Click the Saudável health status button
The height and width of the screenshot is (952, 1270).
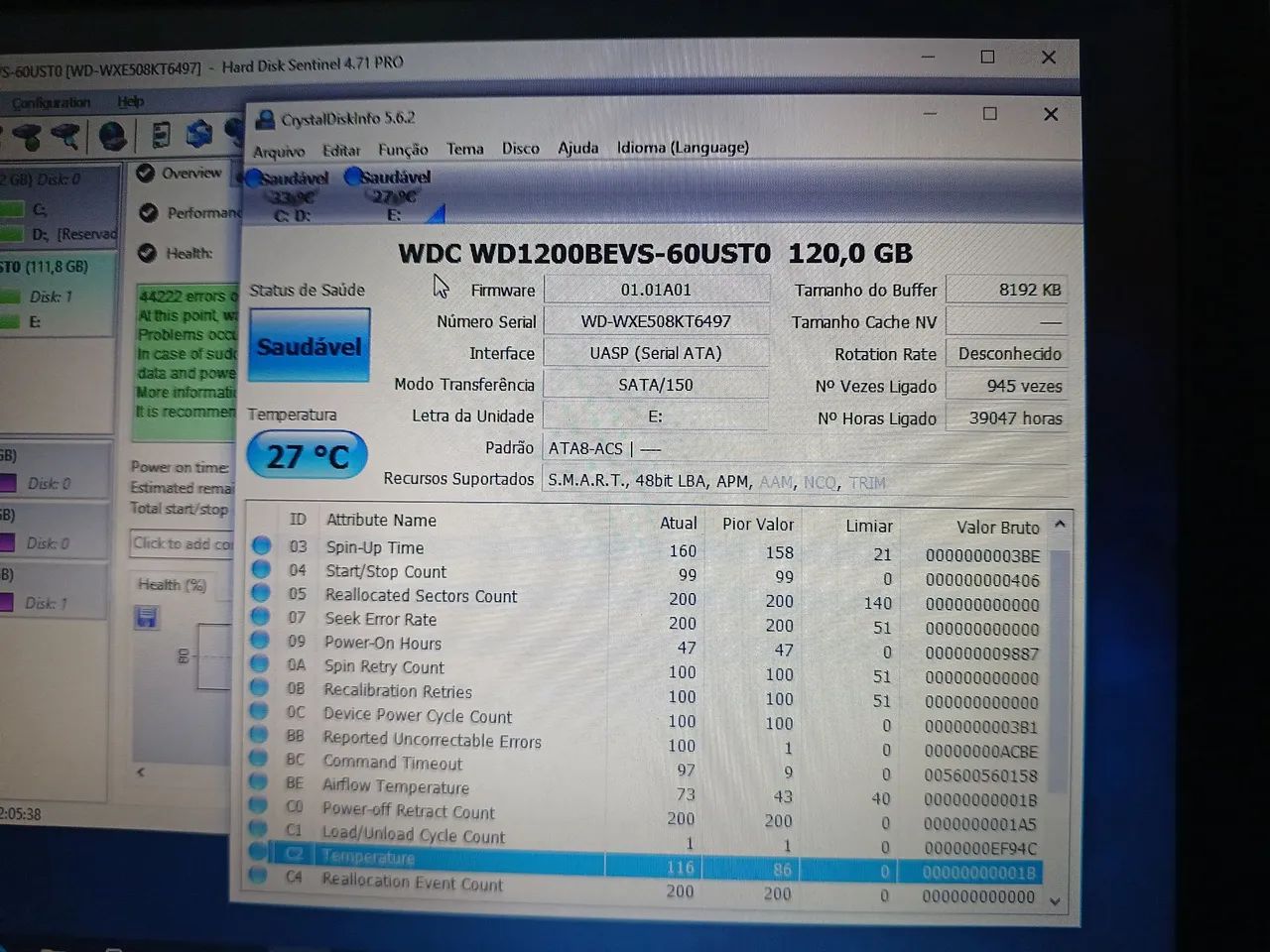309,345
